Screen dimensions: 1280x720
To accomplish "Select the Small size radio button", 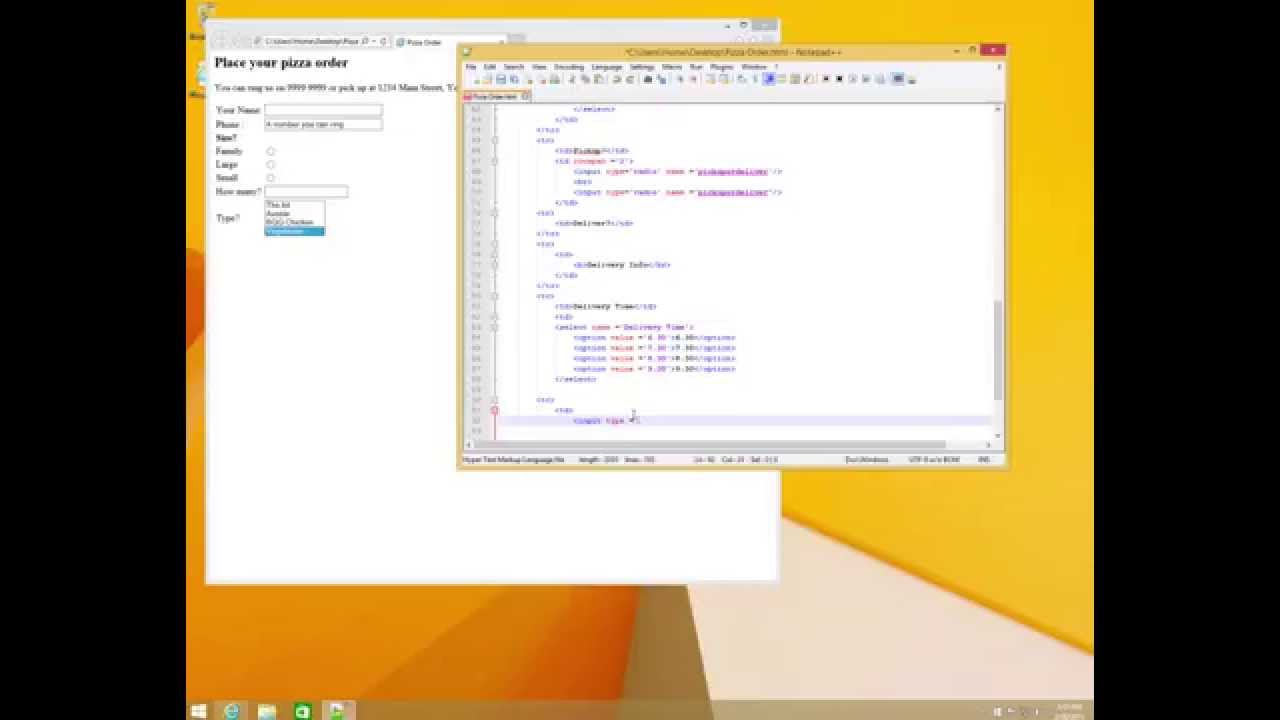I will (x=270, y=177).
